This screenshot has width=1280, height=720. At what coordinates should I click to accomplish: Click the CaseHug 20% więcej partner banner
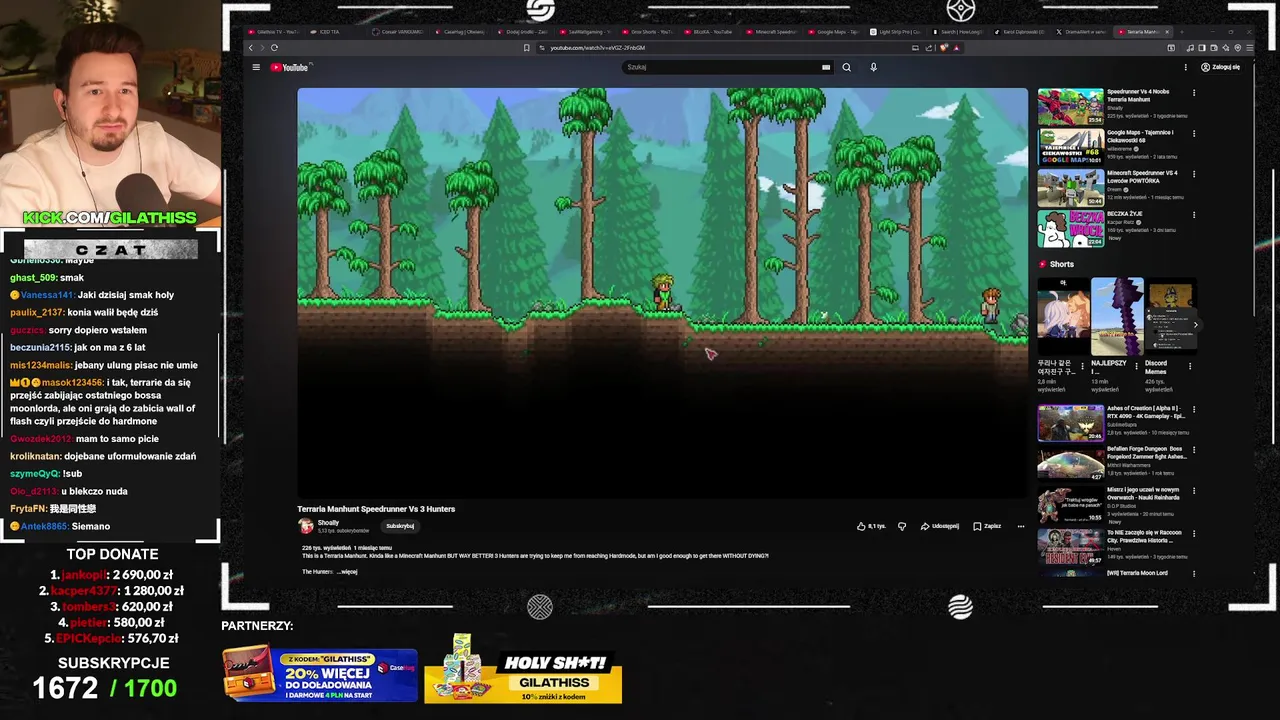320,675
